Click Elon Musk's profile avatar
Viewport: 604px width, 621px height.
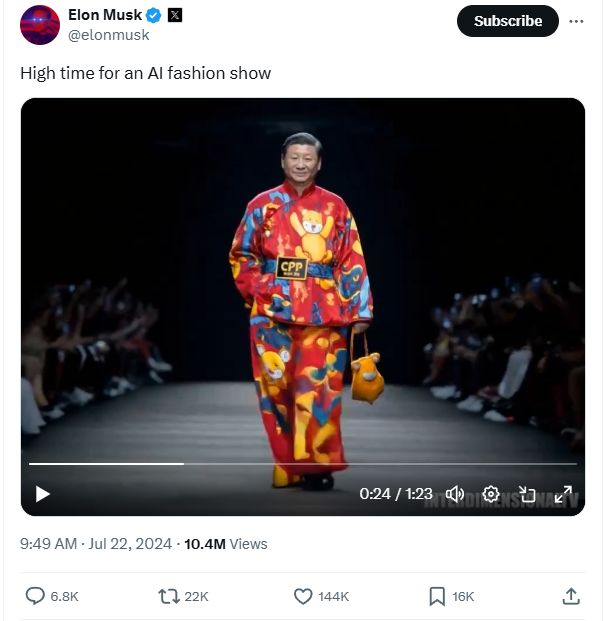click(40, 25)
